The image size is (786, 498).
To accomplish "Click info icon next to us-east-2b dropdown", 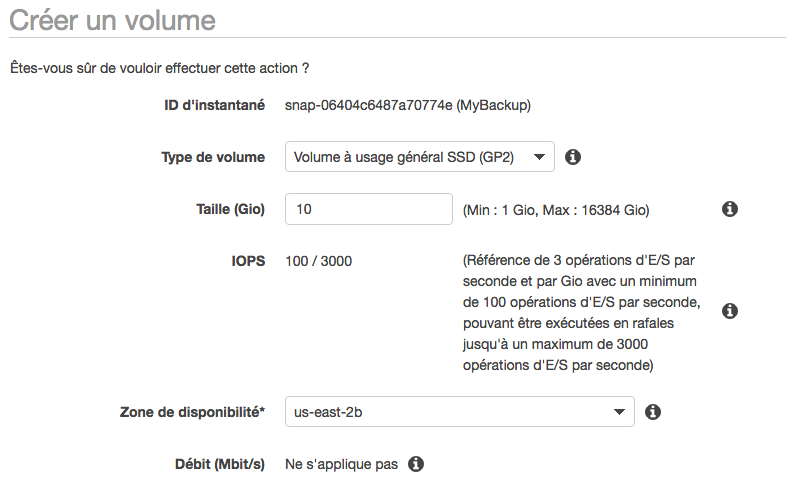I will [653, 411].
